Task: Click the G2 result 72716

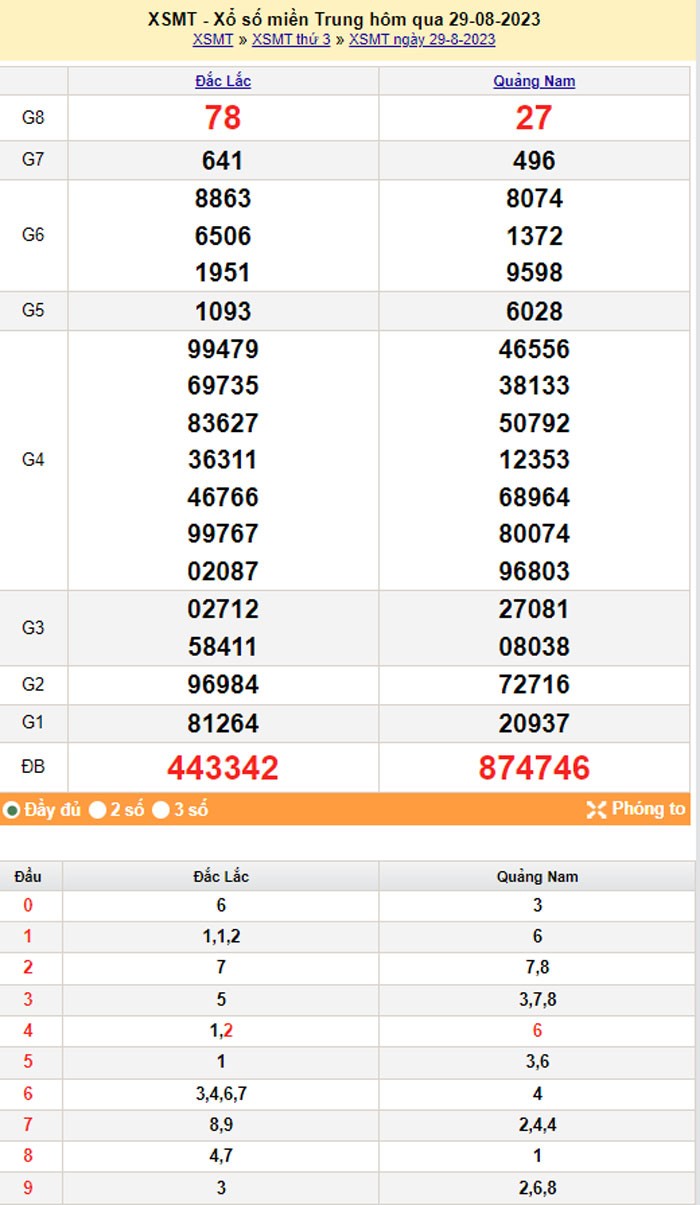Action: coord(534,685)
